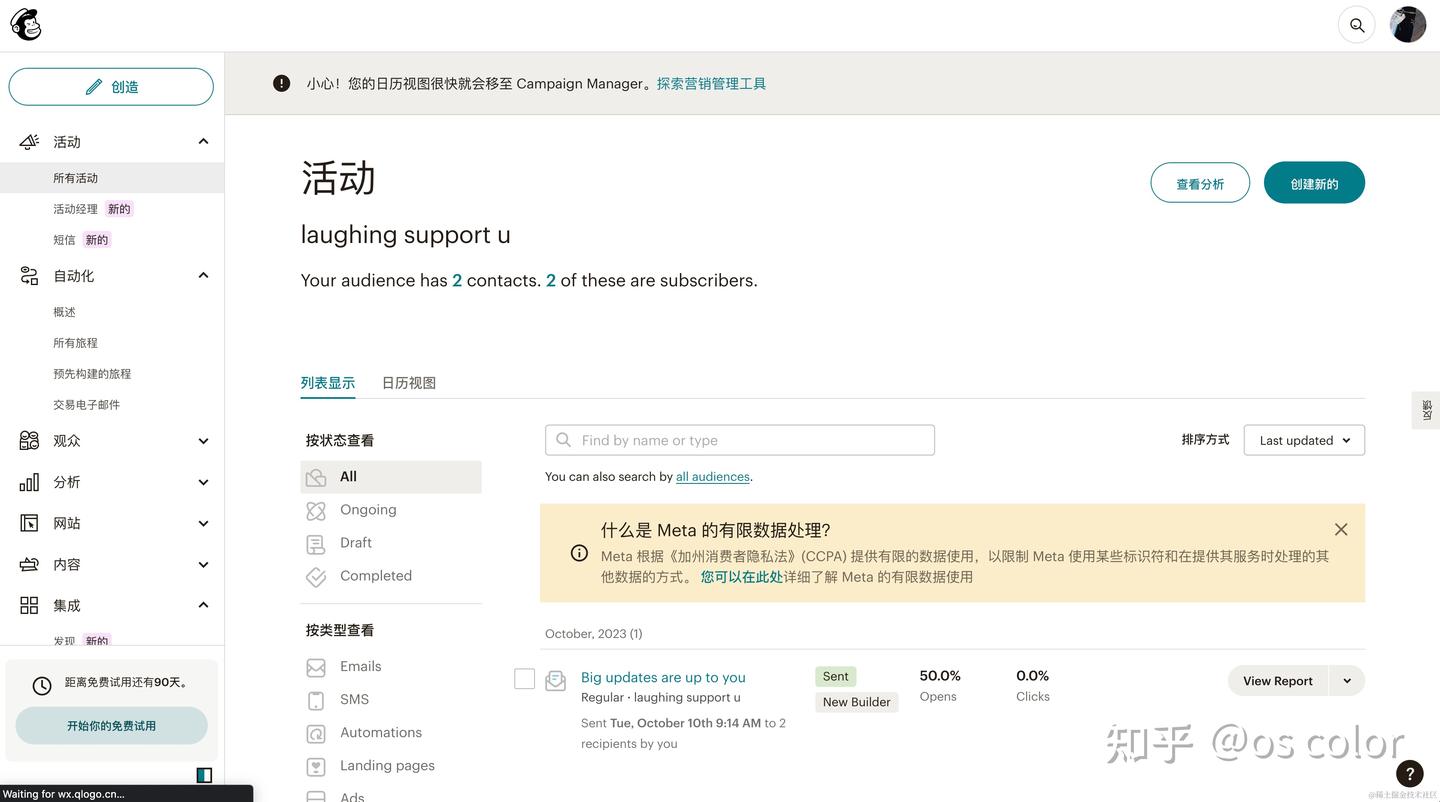
Task: Dismiss the Meta data notice
Action: pos(1341,529)
